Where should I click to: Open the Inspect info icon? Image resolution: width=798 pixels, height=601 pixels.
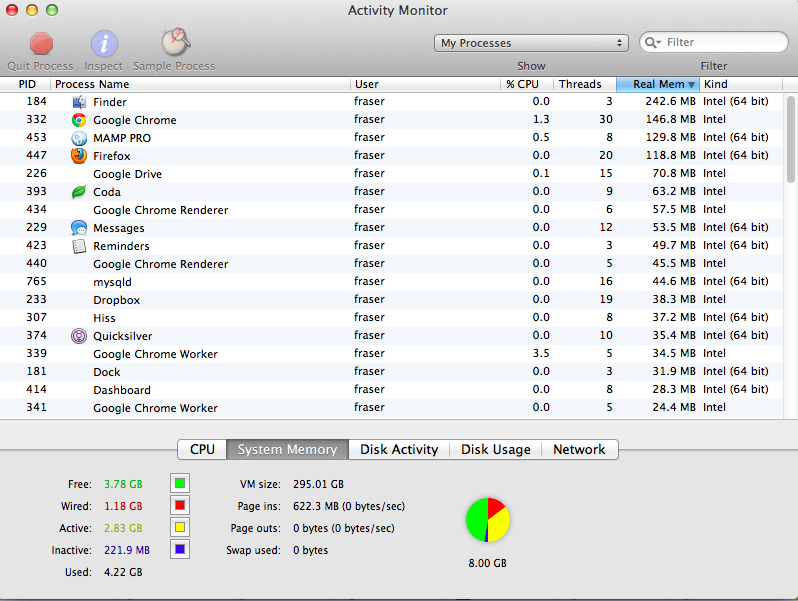[x=104, y=43]
